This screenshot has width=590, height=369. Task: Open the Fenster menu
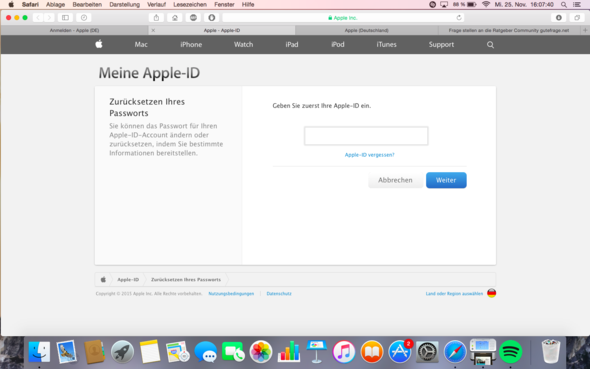[224, 5]
